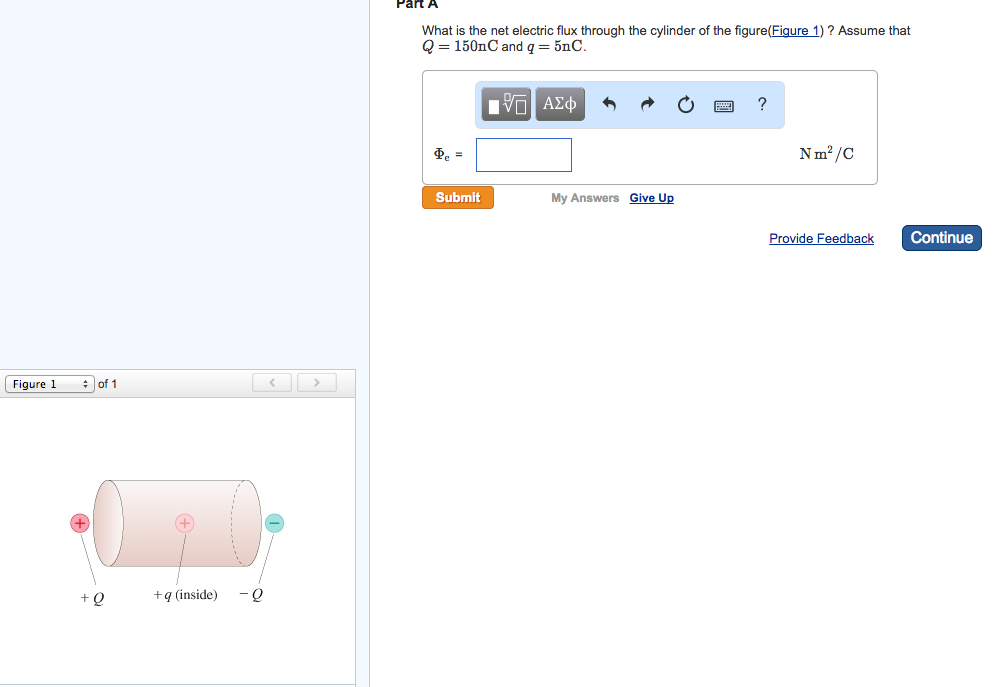Click the Continue button
Viewport: 997px width, 687px height.
(940, 238)
